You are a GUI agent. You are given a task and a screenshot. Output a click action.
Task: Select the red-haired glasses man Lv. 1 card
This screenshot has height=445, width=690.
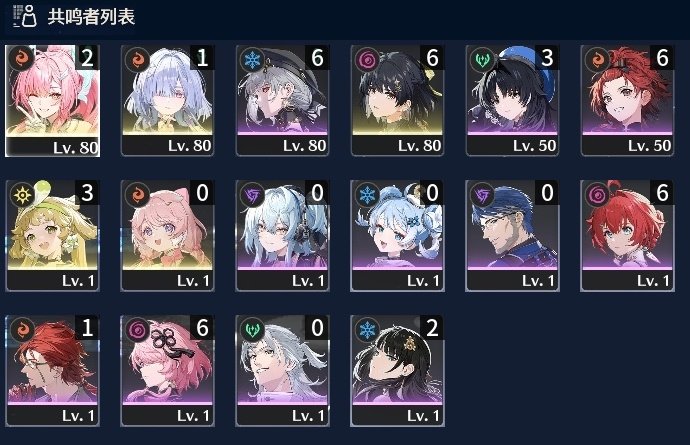52,371
